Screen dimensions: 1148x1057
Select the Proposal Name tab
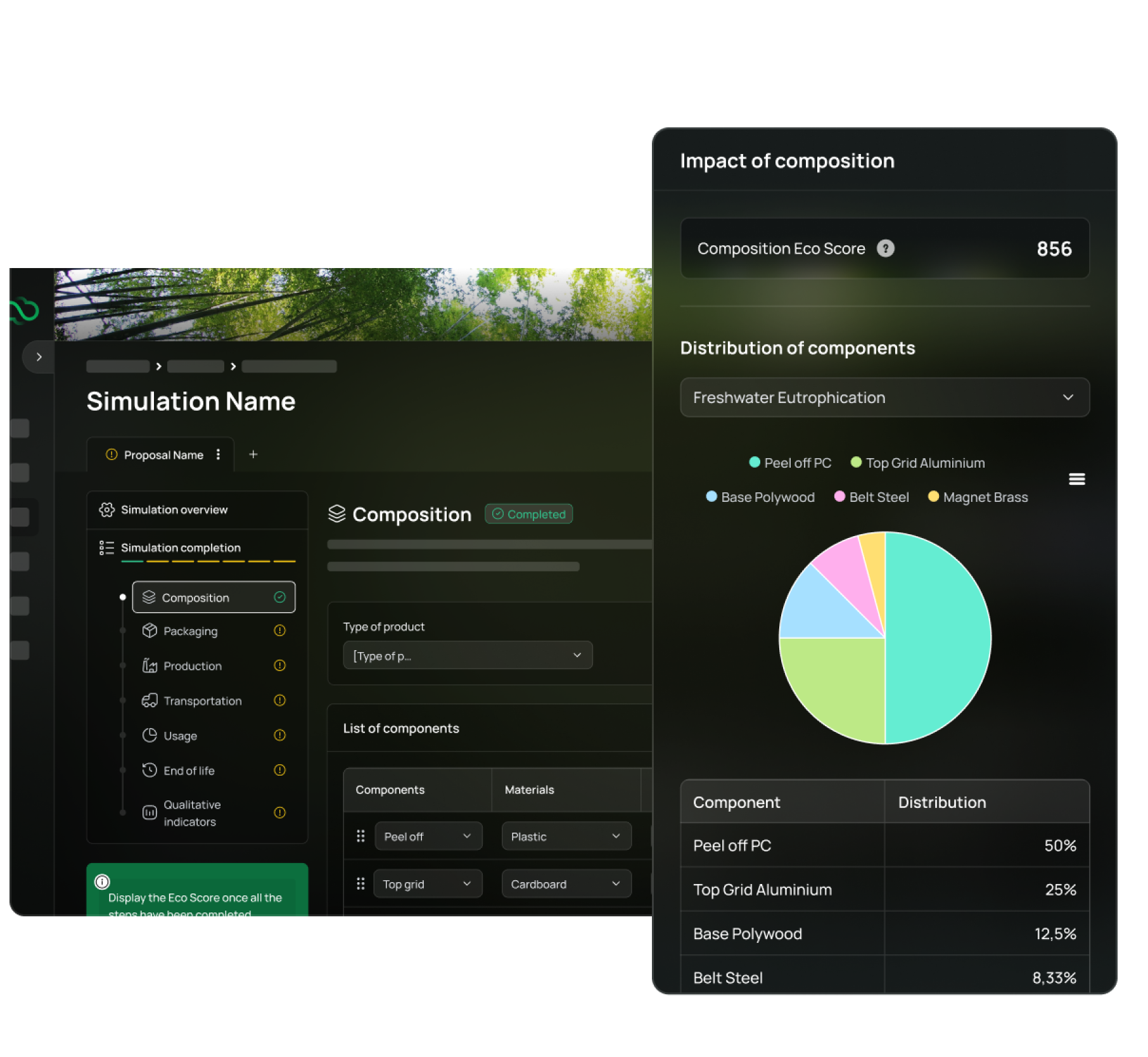coord(163,455)
